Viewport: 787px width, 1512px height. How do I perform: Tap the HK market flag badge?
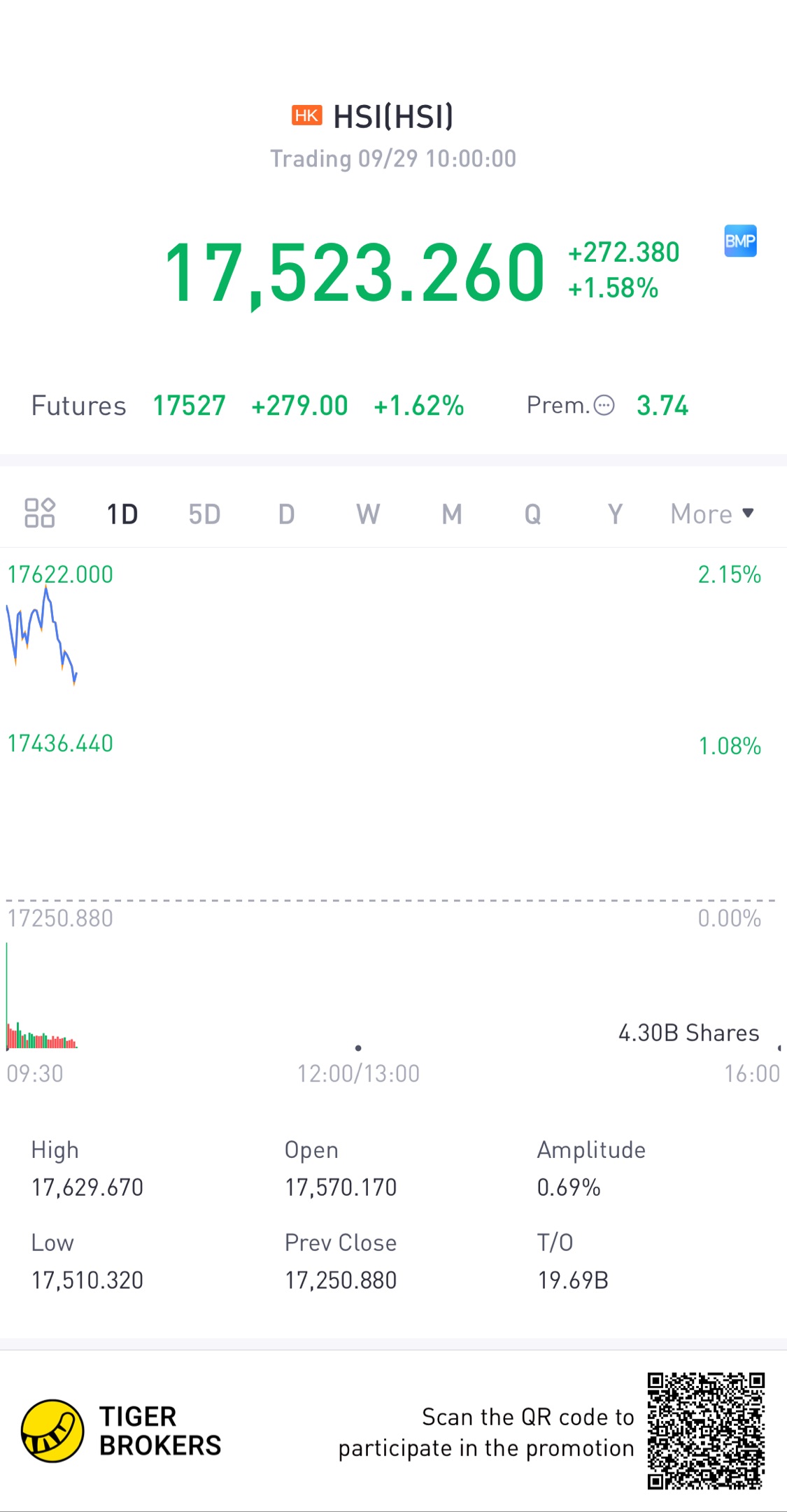pyautogui.click(x=307, y=115)
